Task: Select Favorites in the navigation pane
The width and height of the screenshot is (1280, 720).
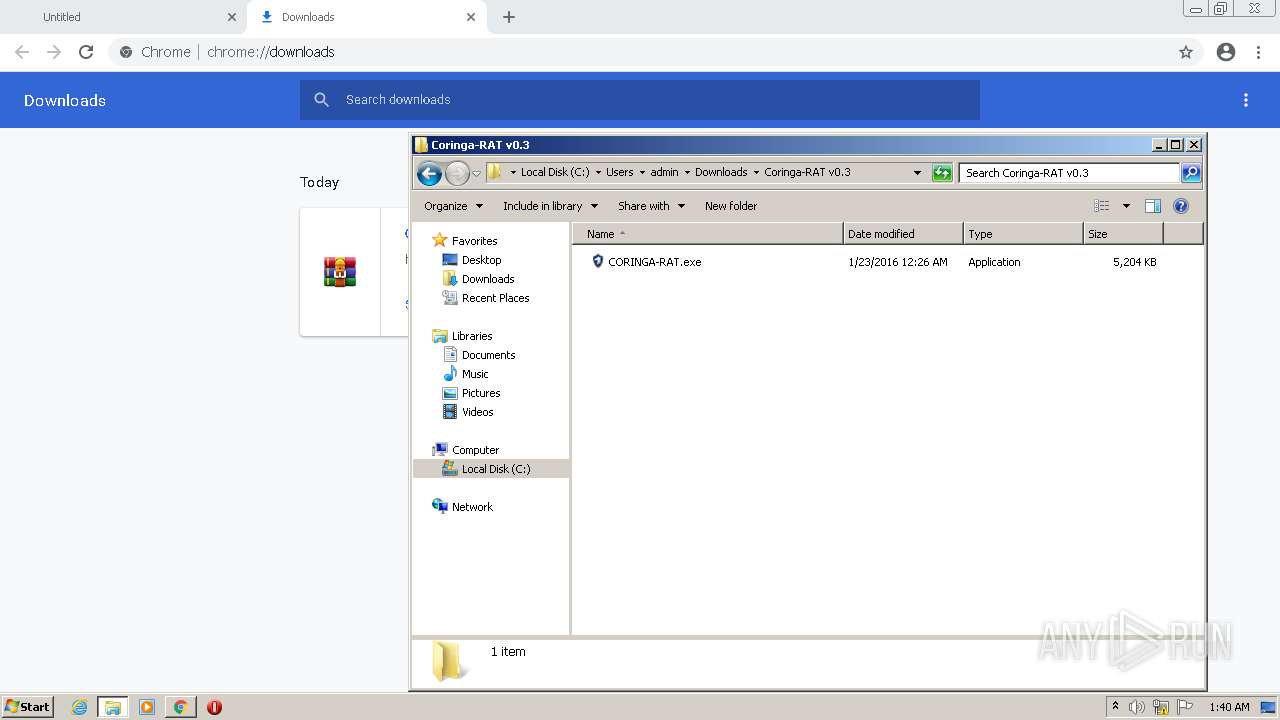Action: click(474, 241)
